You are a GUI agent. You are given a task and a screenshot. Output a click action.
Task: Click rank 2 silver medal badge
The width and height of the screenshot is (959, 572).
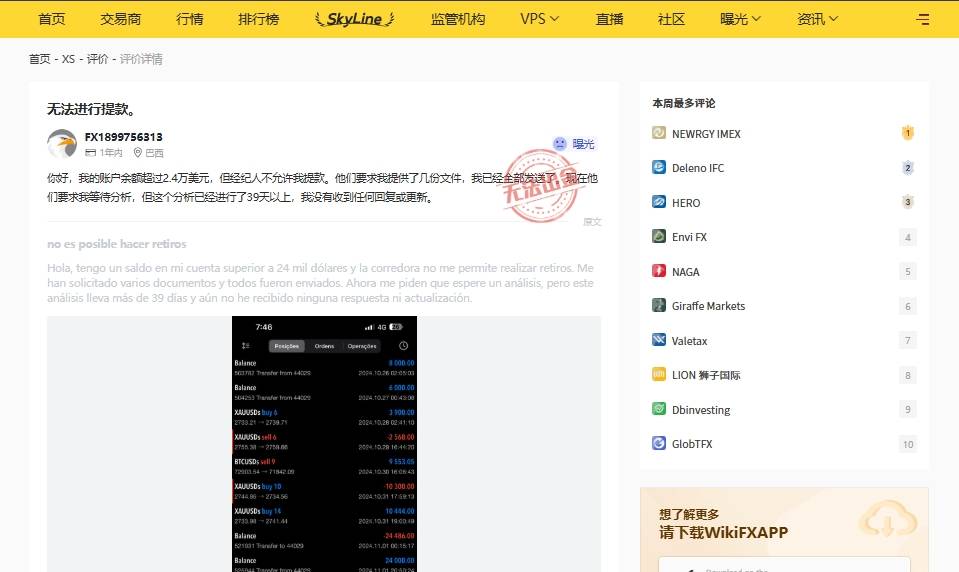(x=908, y=168)
